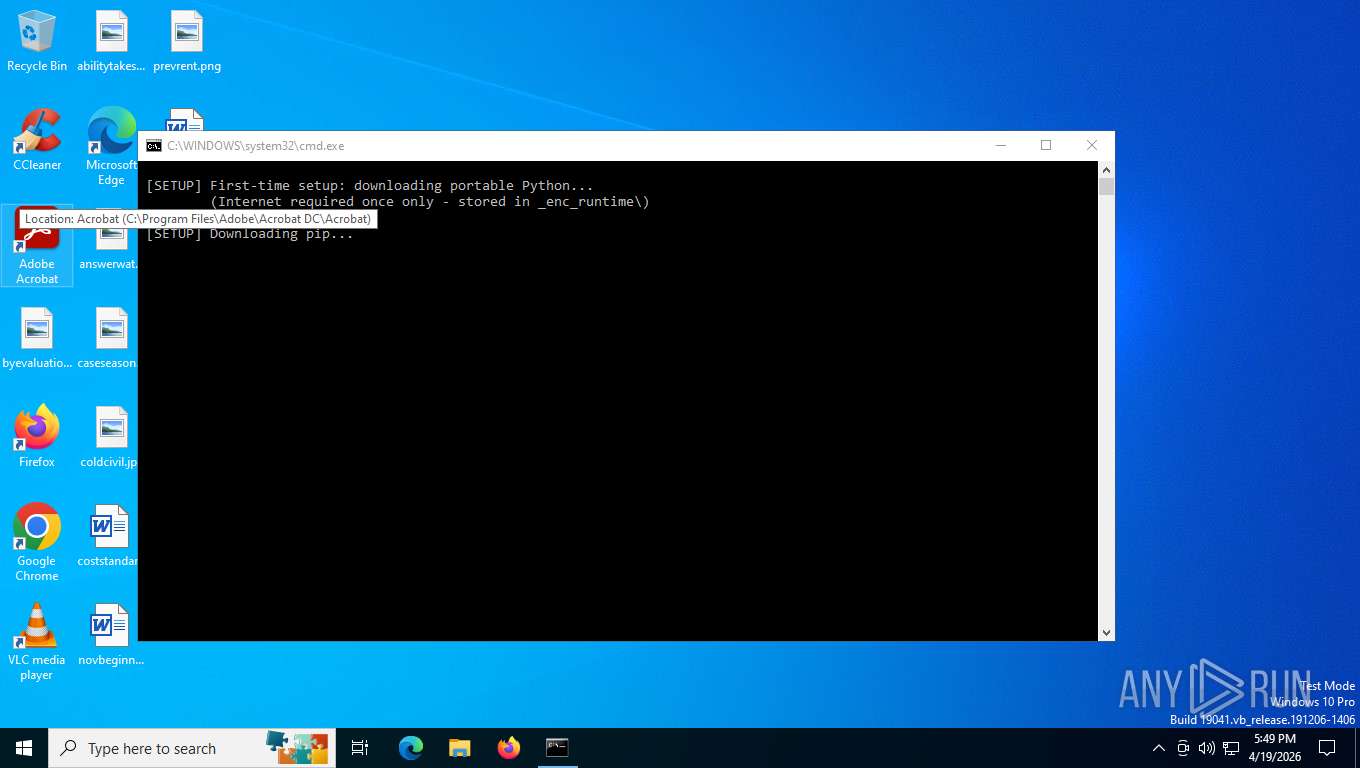Viewport: 1360px width, 768px height.
Task: Click the 'Internet required once only' line
Action: pyautogui.click(x=430, y=202)
